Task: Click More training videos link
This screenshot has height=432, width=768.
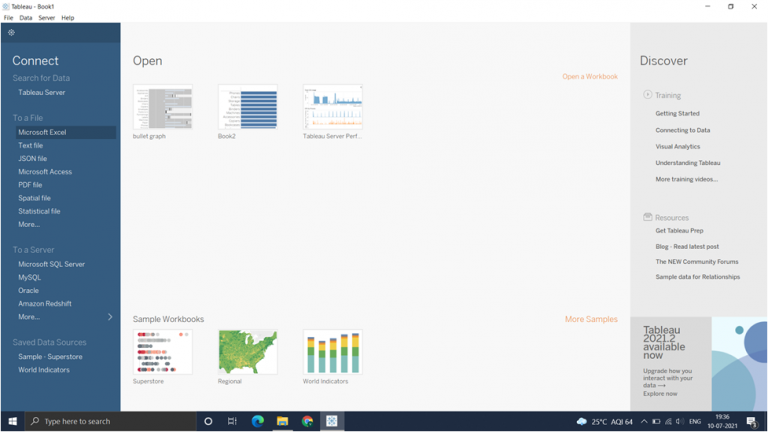Action: tap(687, 179)
